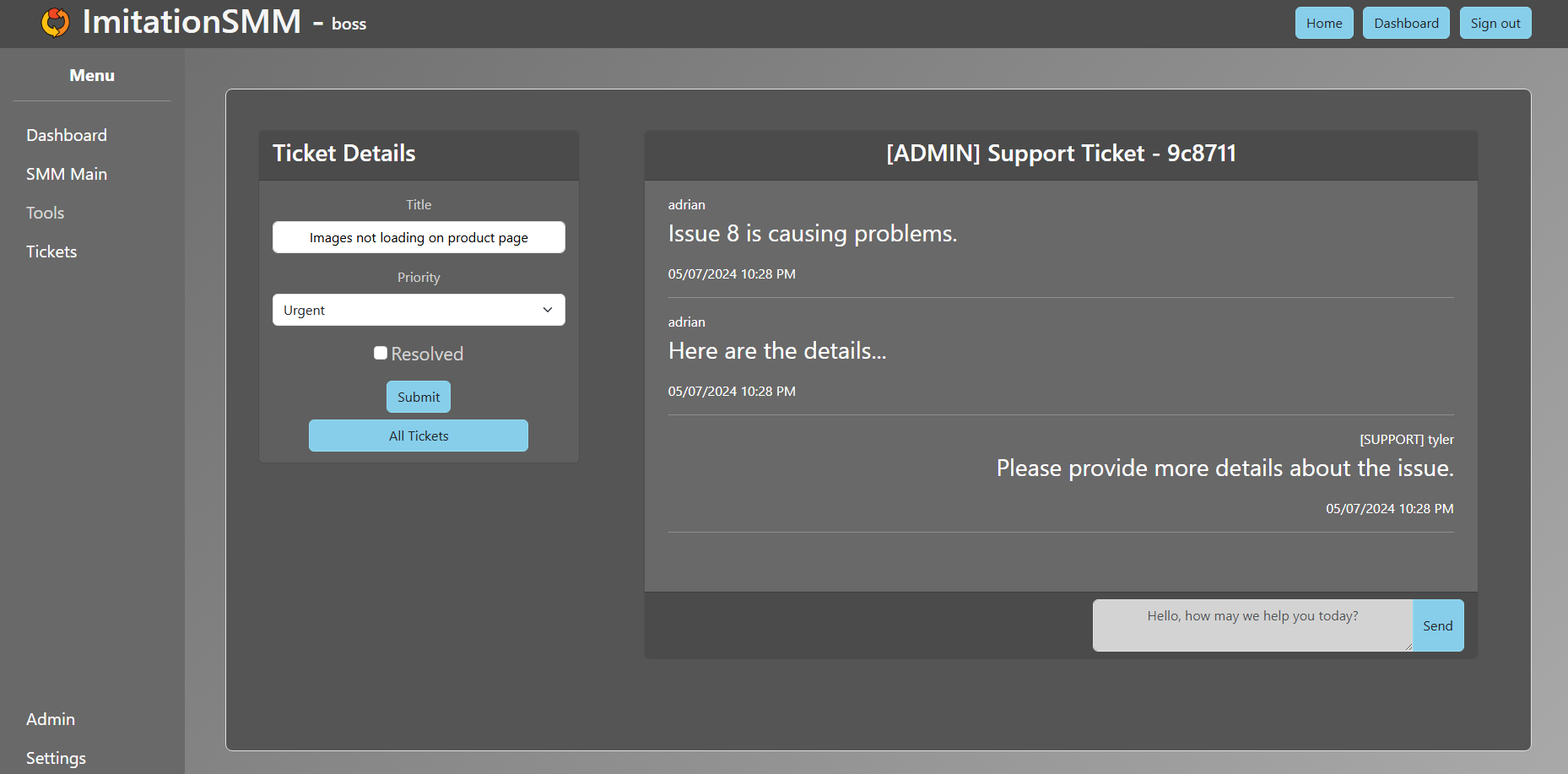Go to Dashboard via header button
The image size is (1568, 774).
(x=1406, y=23)
